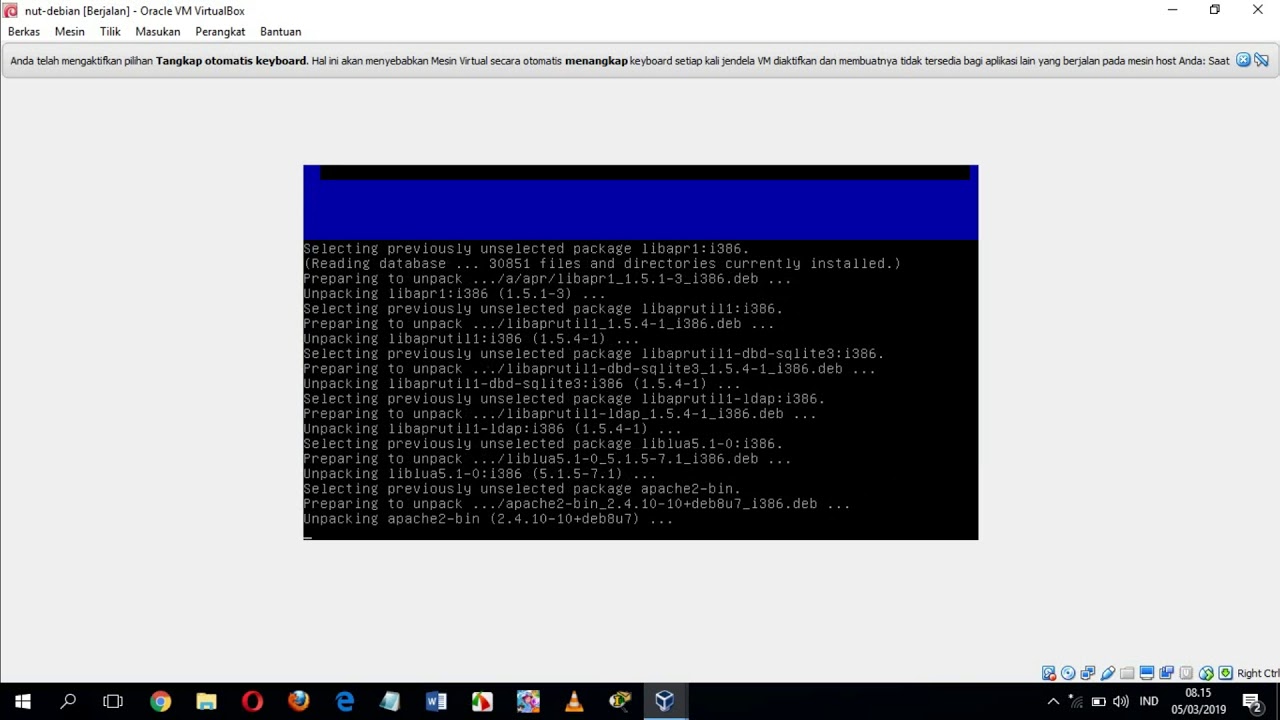Click the VirtualBox window title icon
Image resolution: width=1280 pixels, height=720 pixels.
pos(10,10)
